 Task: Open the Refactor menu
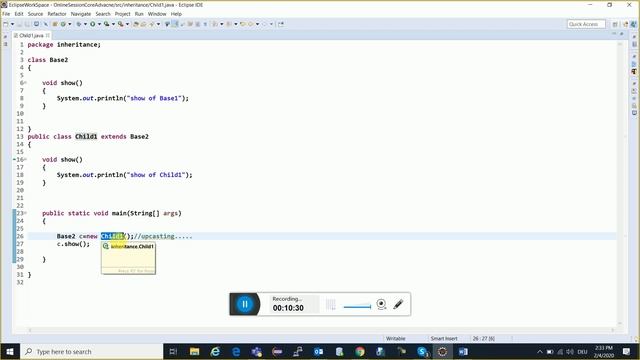pyautogui.click(x=57, y=14)
